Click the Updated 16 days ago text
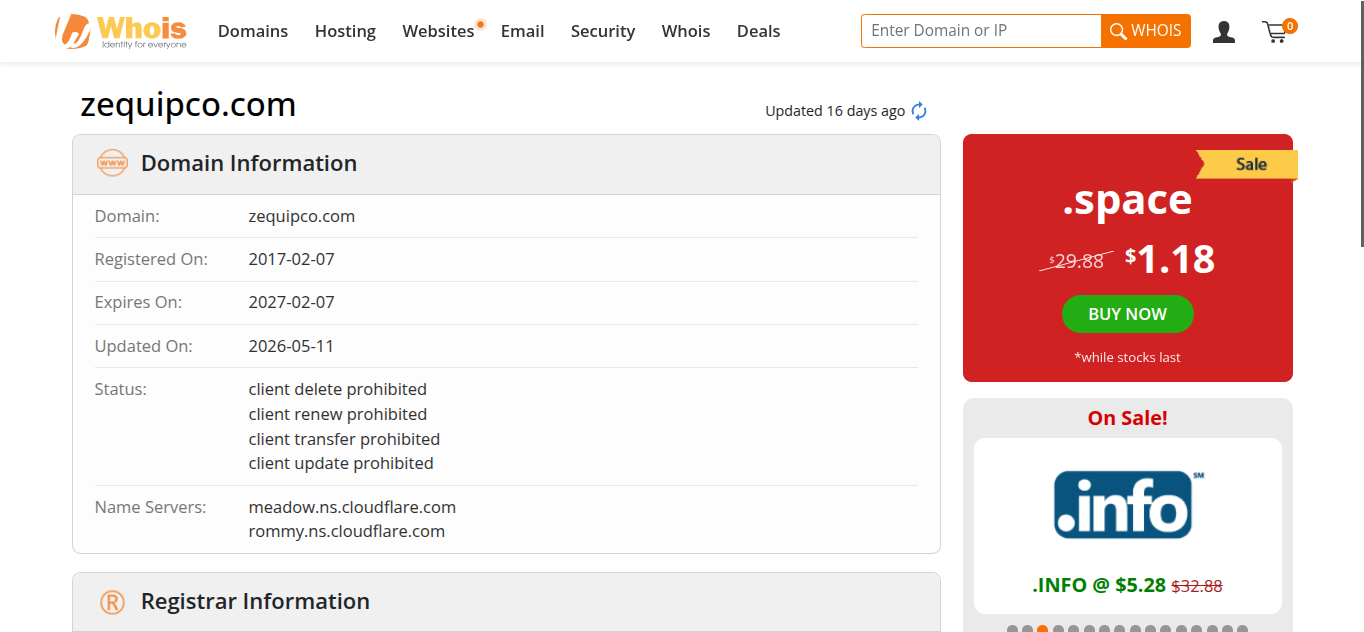Screen dimensions: 1364x632 pos(835,111)
